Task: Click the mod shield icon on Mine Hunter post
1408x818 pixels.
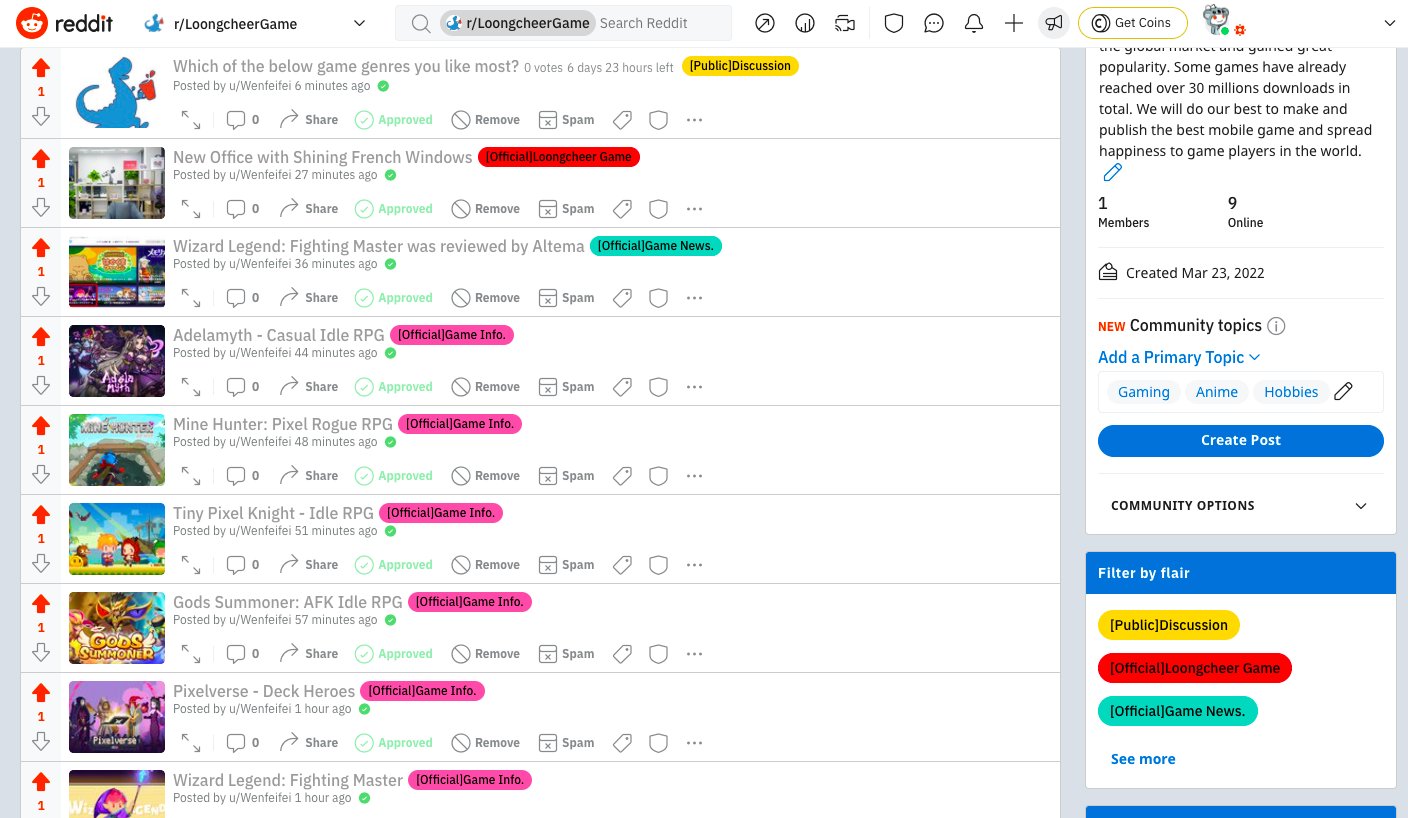Action: 658,476
